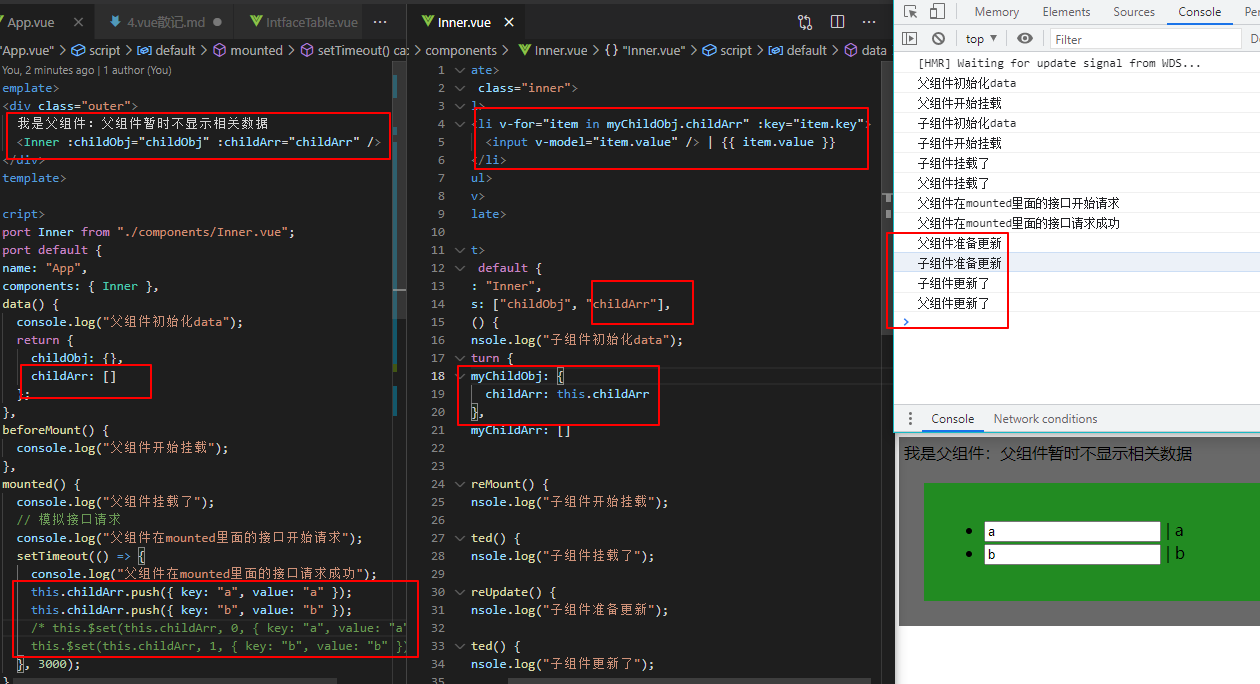Click the git blame annotation text

tap(87, 70)
